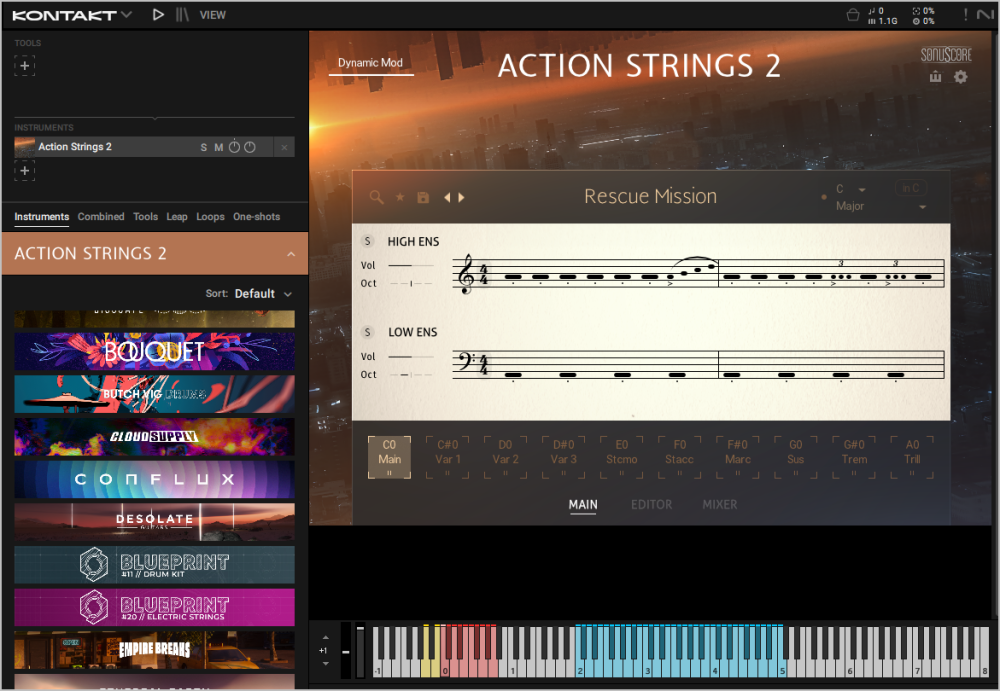
Task: Select the E0 Stcmo keyswitch
Action: pos(622,457)
